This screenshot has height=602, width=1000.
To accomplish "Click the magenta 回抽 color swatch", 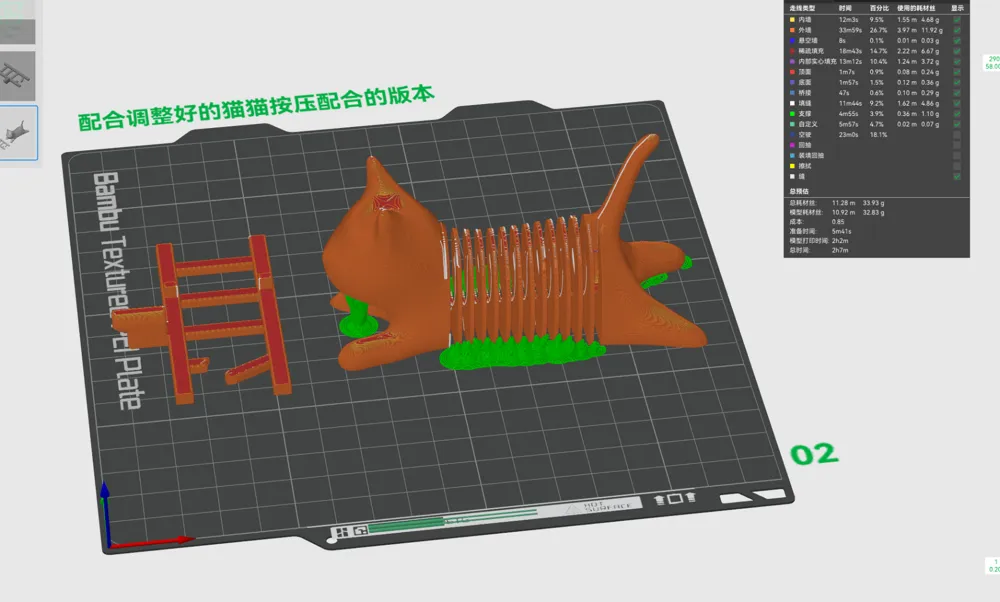I will click(x=792, y=145).
